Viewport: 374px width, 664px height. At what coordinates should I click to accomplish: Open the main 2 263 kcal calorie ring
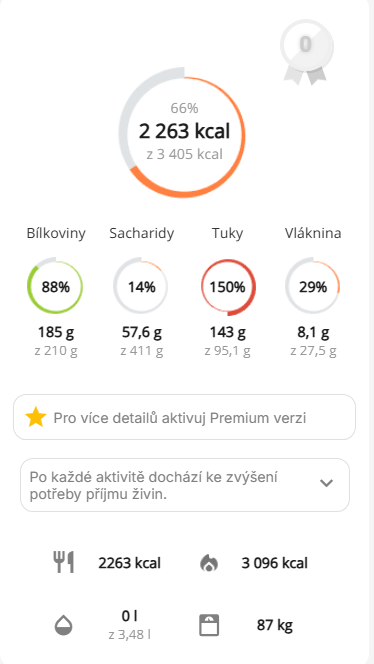coord(182,132)
